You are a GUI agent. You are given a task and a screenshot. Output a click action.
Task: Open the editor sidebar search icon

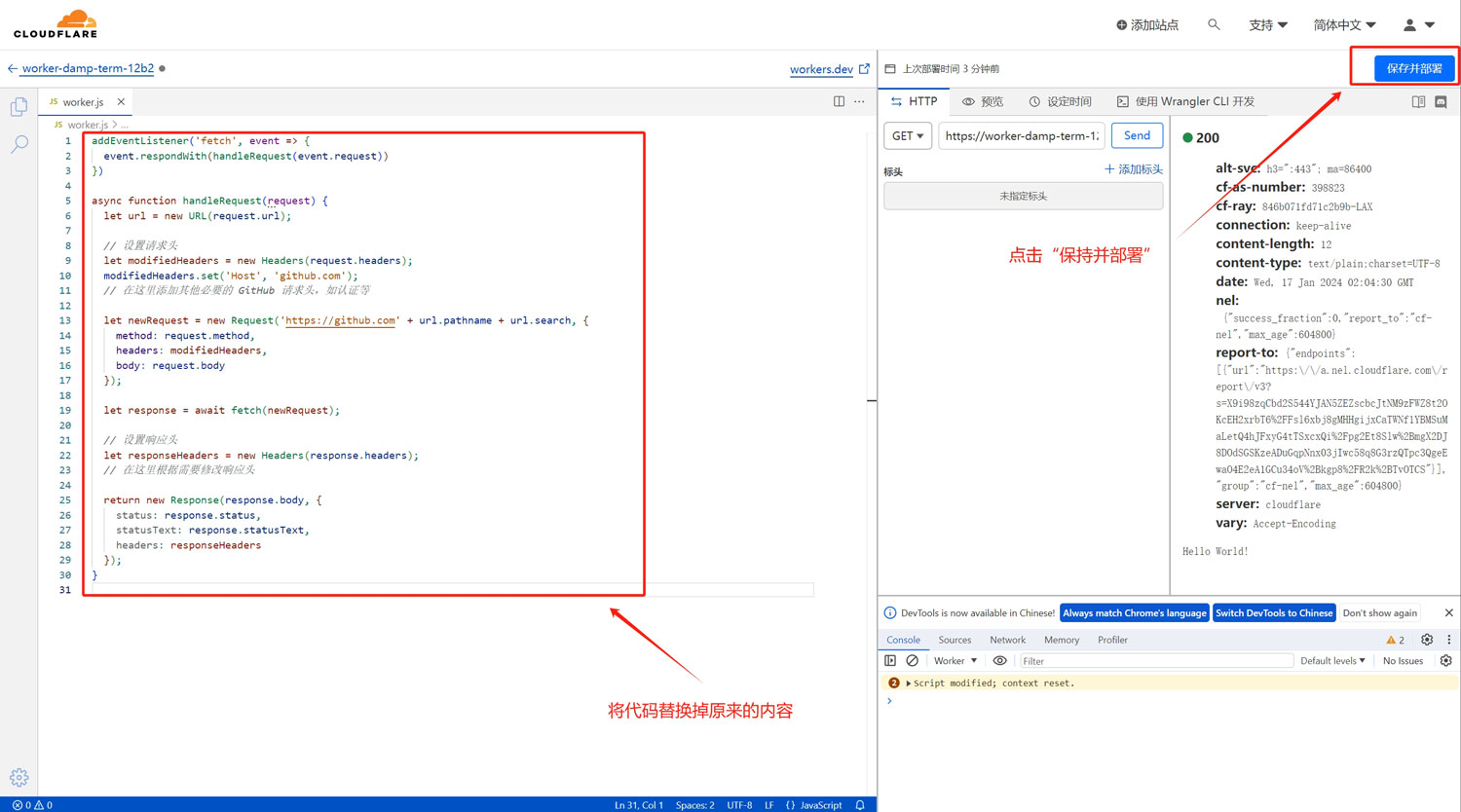click(x=19, y=144)
